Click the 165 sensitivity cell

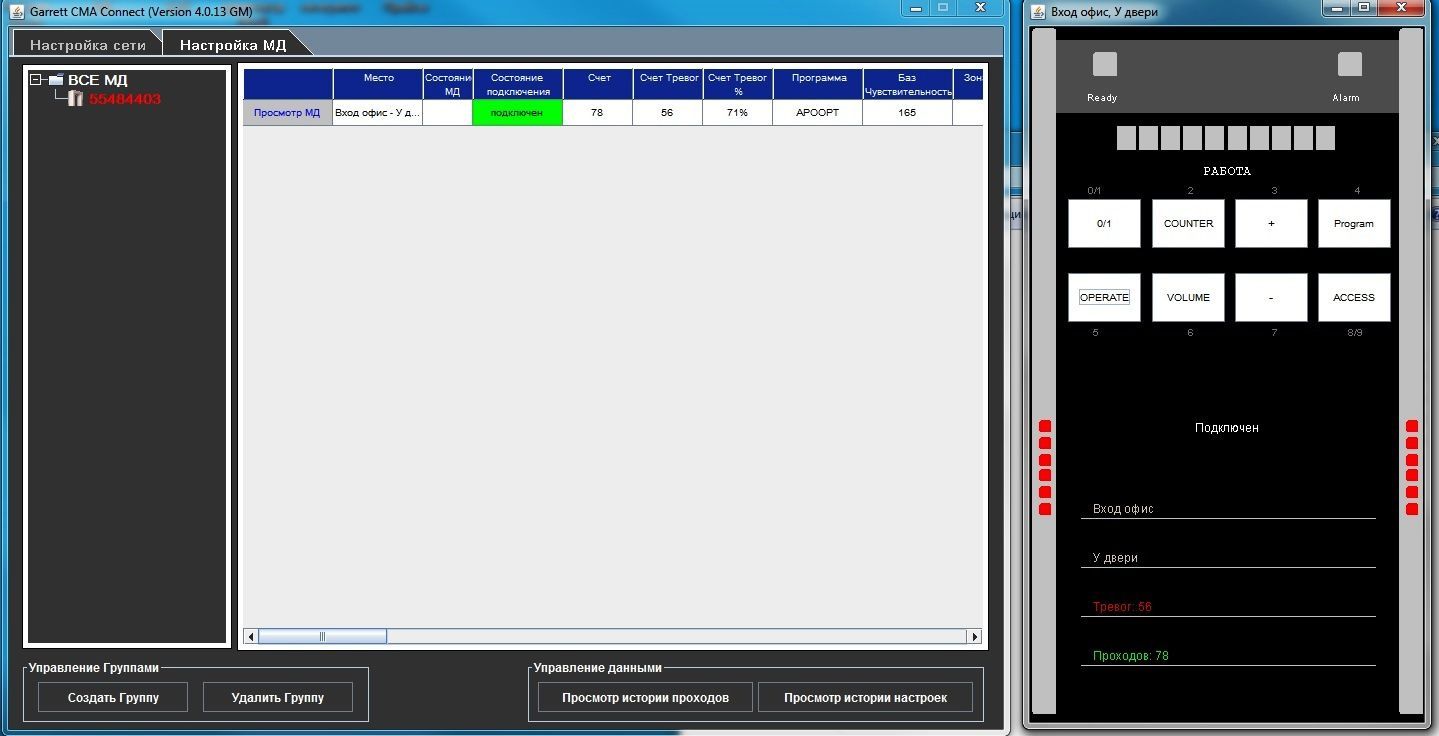[x=907, y=113]
